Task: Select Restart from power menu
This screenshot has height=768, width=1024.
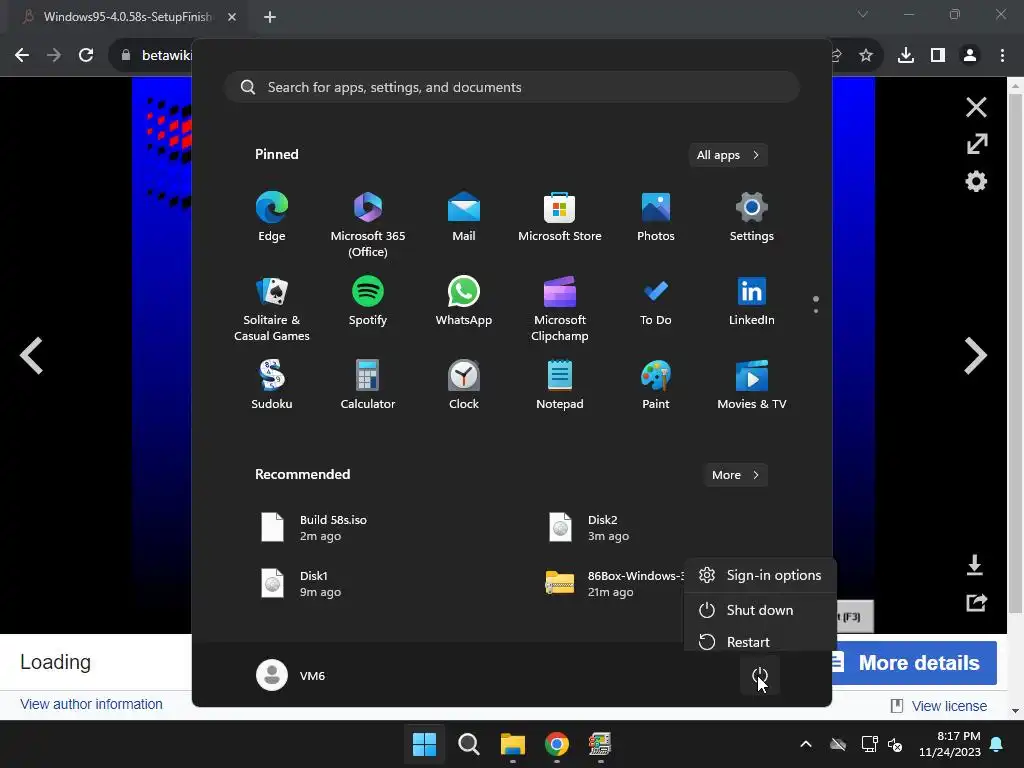Action: (x=760, y=641)
